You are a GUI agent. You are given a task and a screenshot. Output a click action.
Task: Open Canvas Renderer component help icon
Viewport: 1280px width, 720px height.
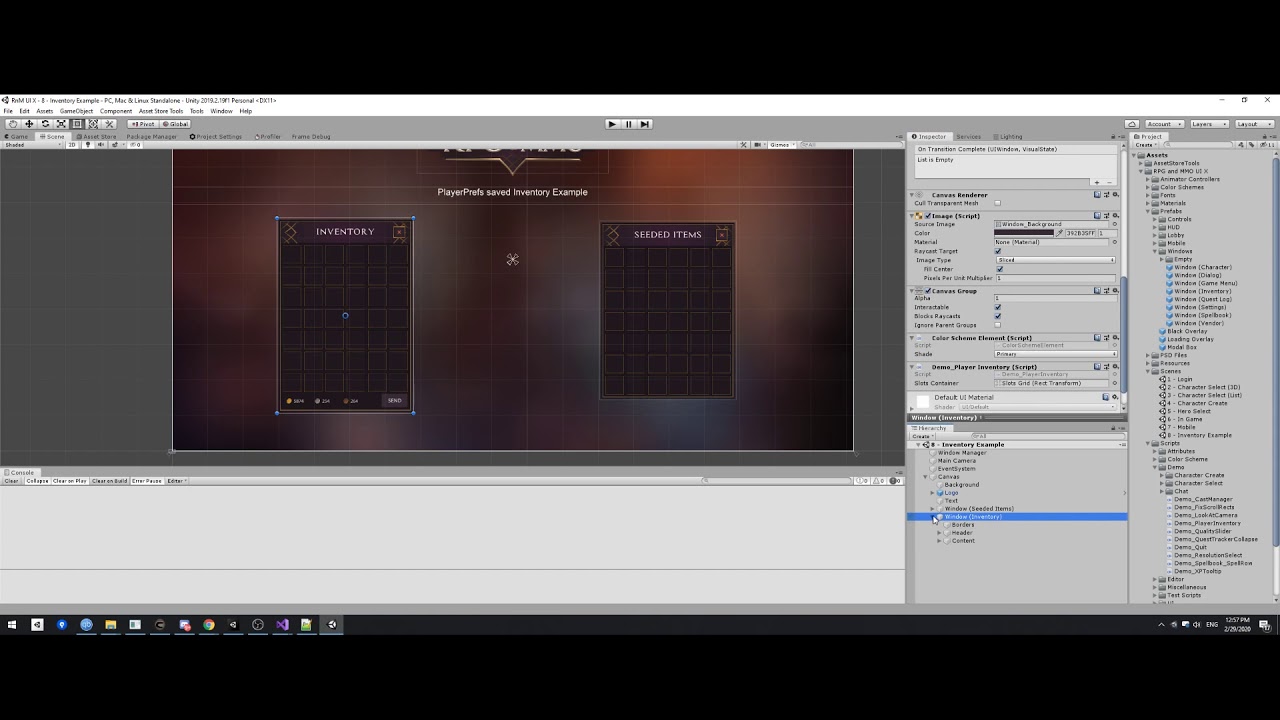tap(1097, 195)
